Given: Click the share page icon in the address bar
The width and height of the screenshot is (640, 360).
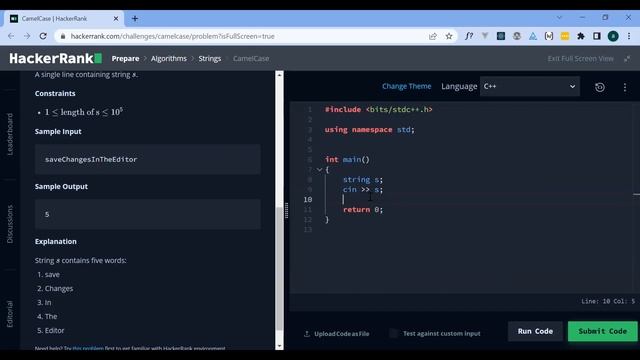Looking at the screenshot, I should [433, 36].
